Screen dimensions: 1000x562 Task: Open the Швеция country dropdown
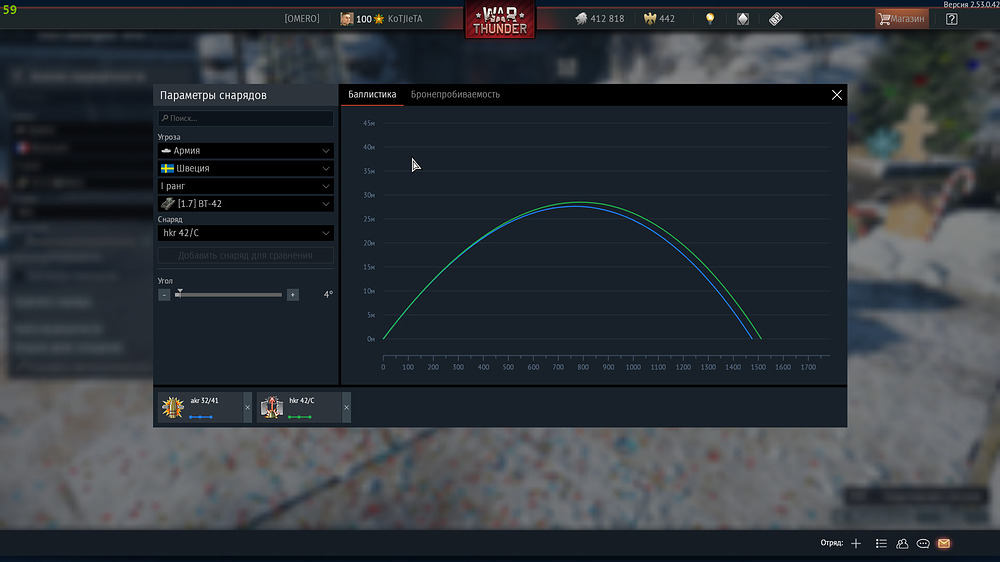tap(245, 168)
